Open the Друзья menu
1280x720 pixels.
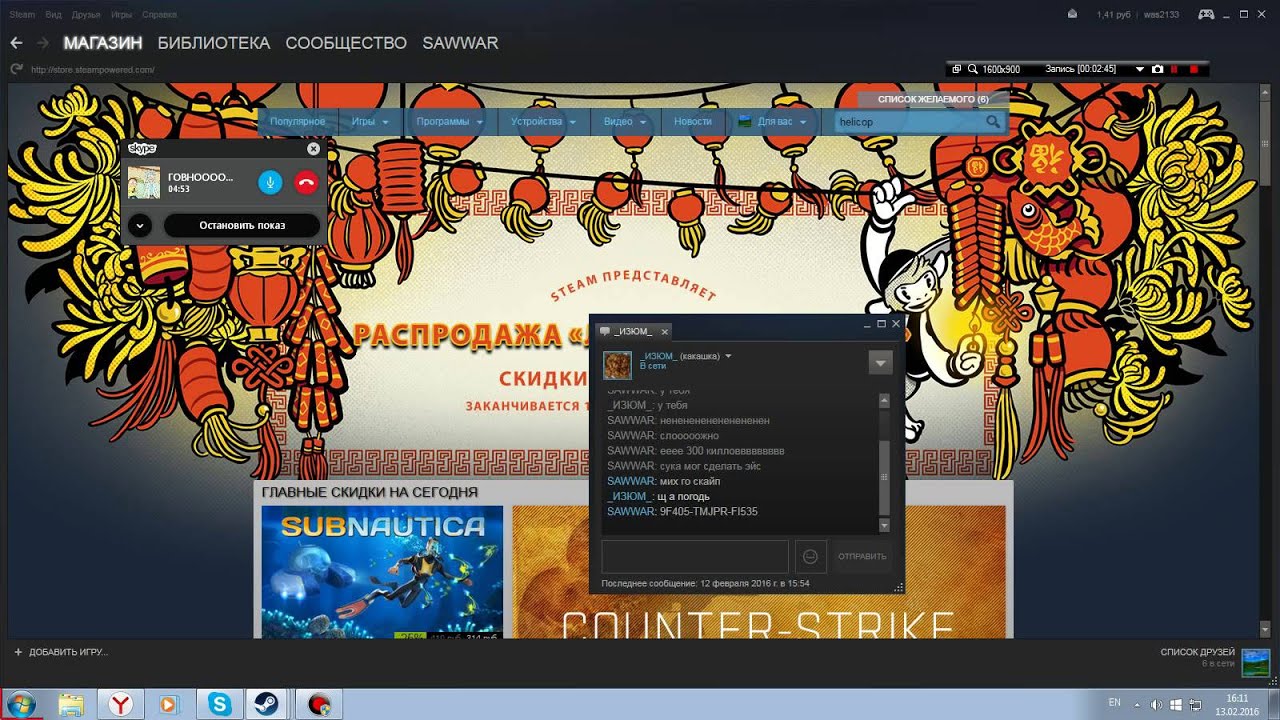coord(86,15)
